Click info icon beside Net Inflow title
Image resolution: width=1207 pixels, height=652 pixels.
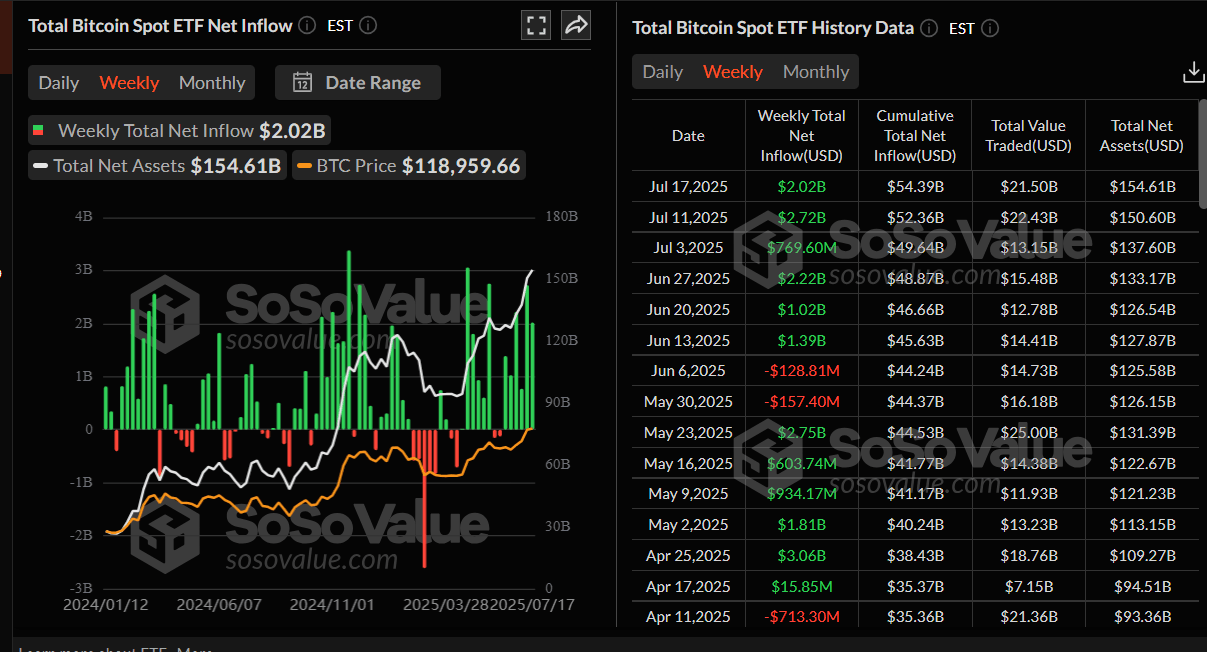click(307, 25)
